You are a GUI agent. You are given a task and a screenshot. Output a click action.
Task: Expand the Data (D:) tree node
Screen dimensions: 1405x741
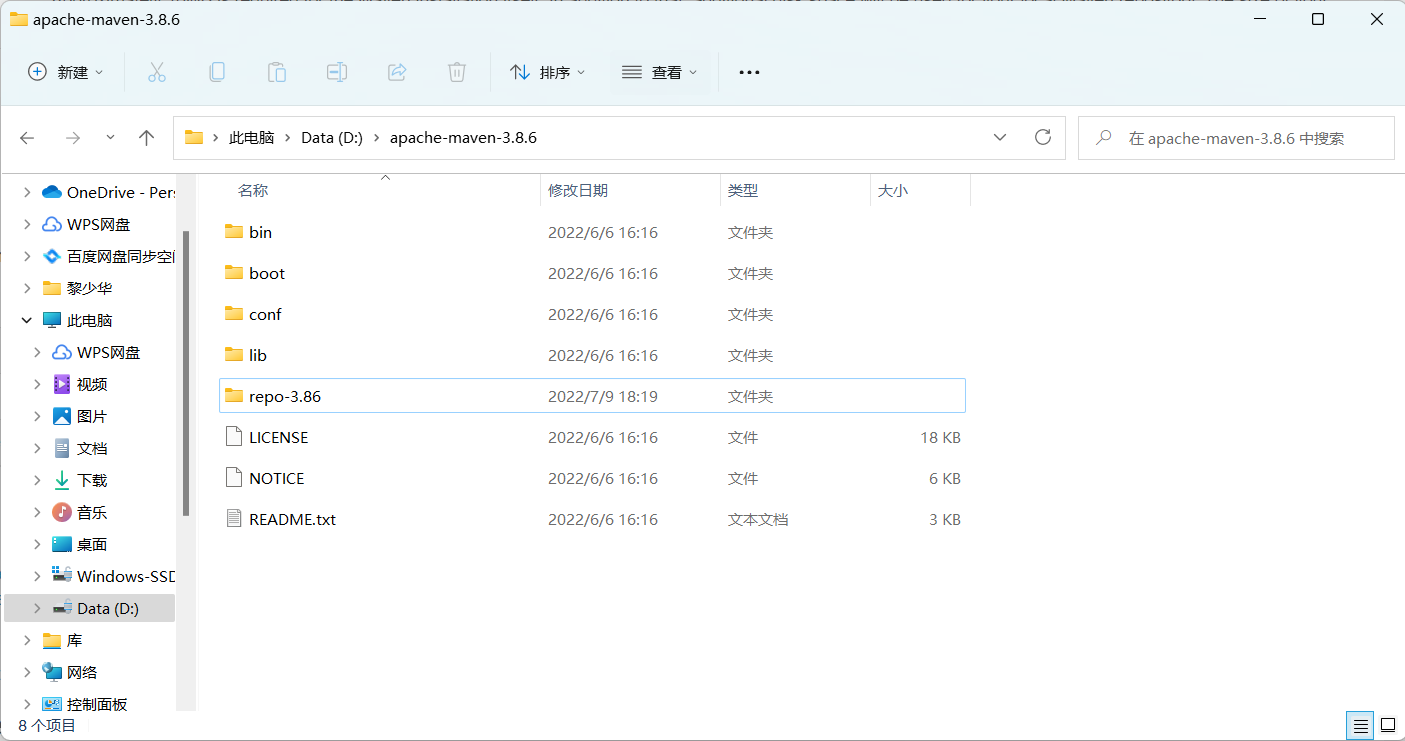(37, 608)
